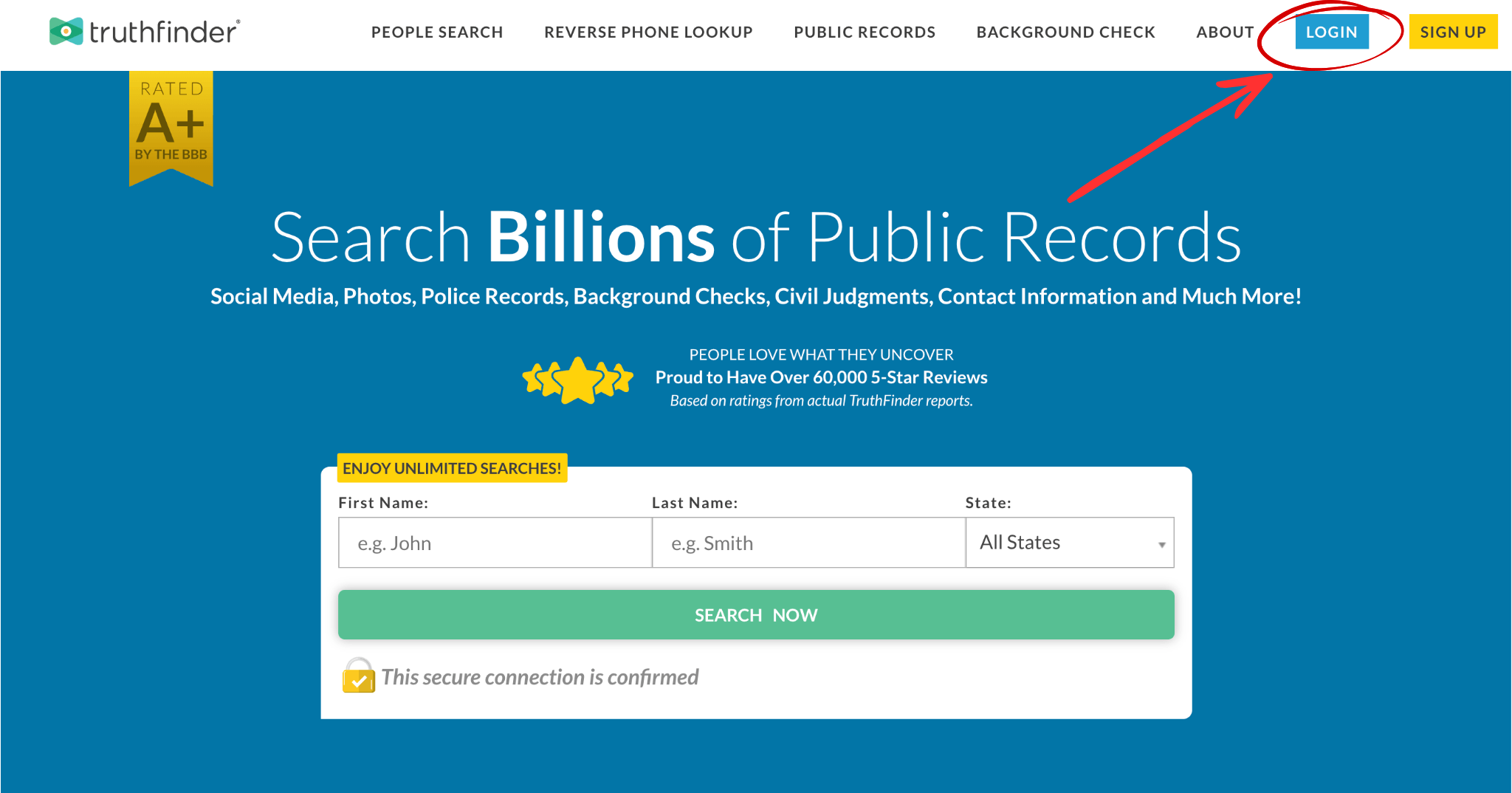The width and height of the screenshot is (1512, 793).
Task: Click the "Enjoy Unlimited Searches!" label
Action: pos(452,468)
